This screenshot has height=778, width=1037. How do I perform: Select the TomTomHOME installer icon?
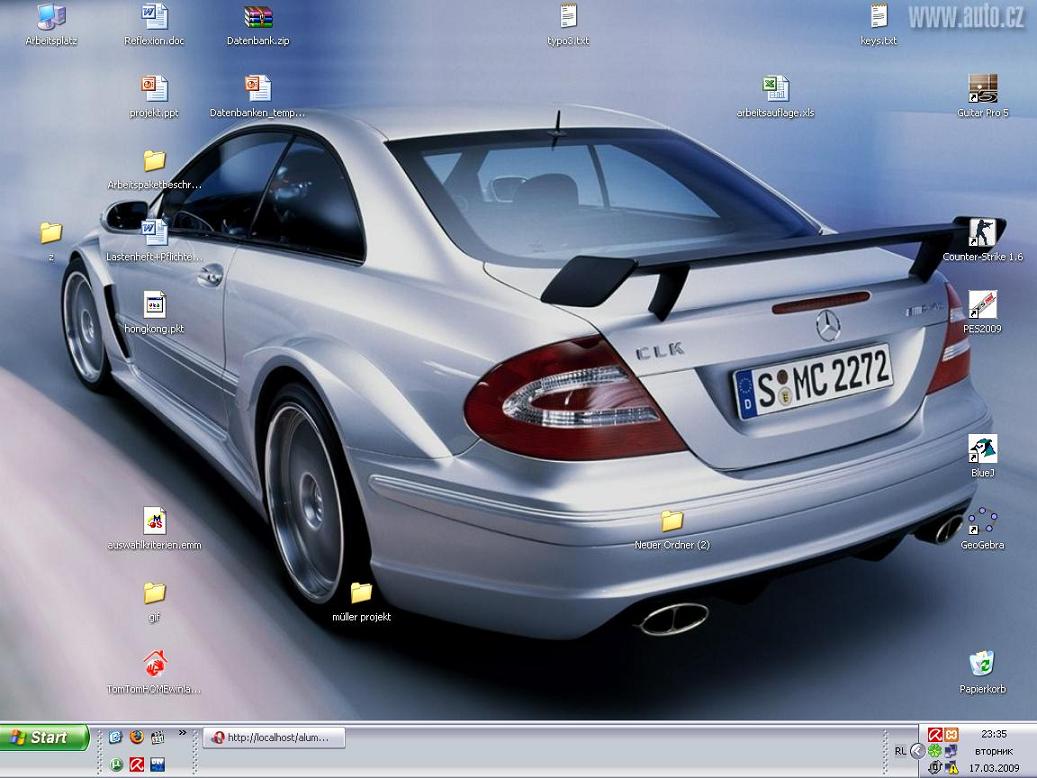[154, 665]
